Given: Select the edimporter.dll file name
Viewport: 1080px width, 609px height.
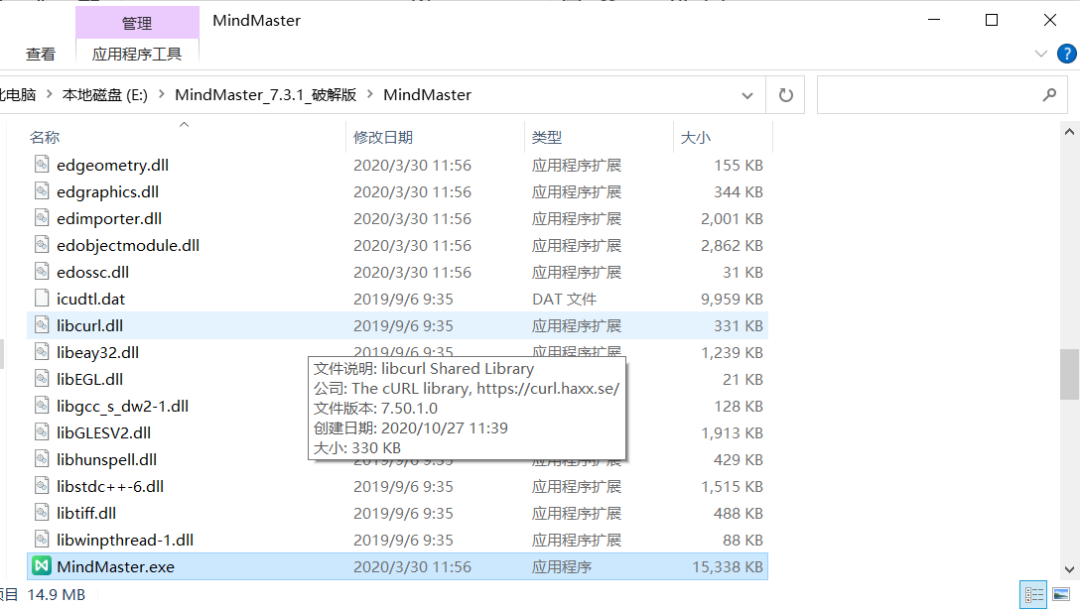Looking at the screenshot, I should pyautogui.click(x=109, y=218).
